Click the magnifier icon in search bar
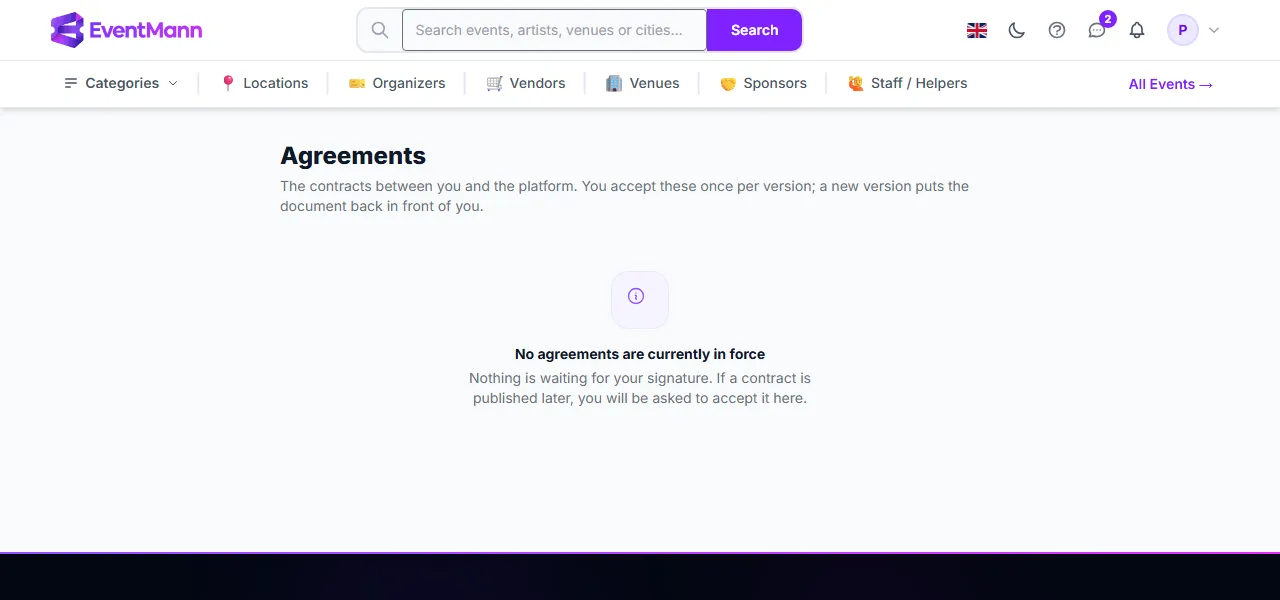 point(380,30)
